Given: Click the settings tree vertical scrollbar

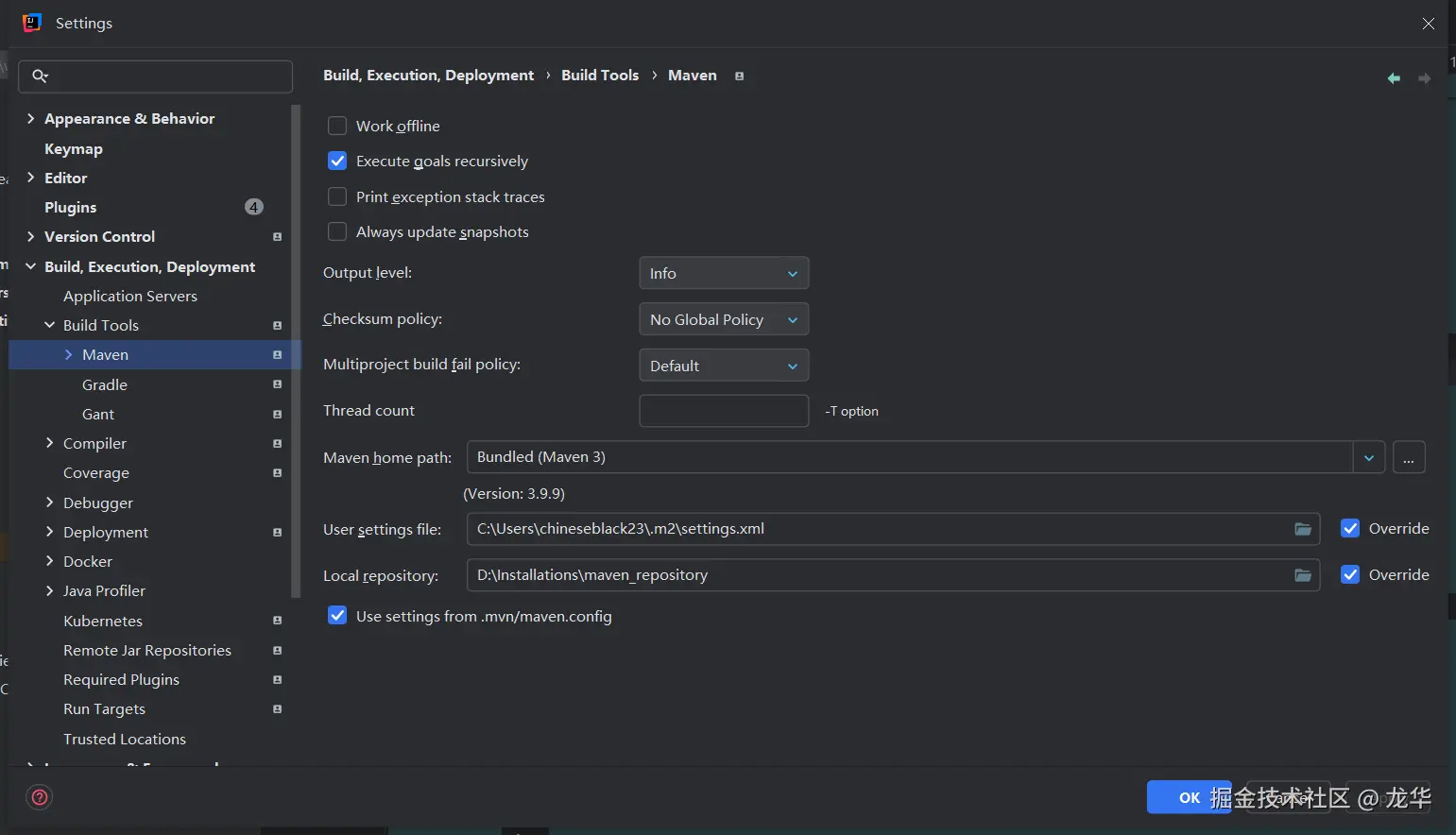Looking at the screenshot, I should pyautogui.click(x=297, y=349).
